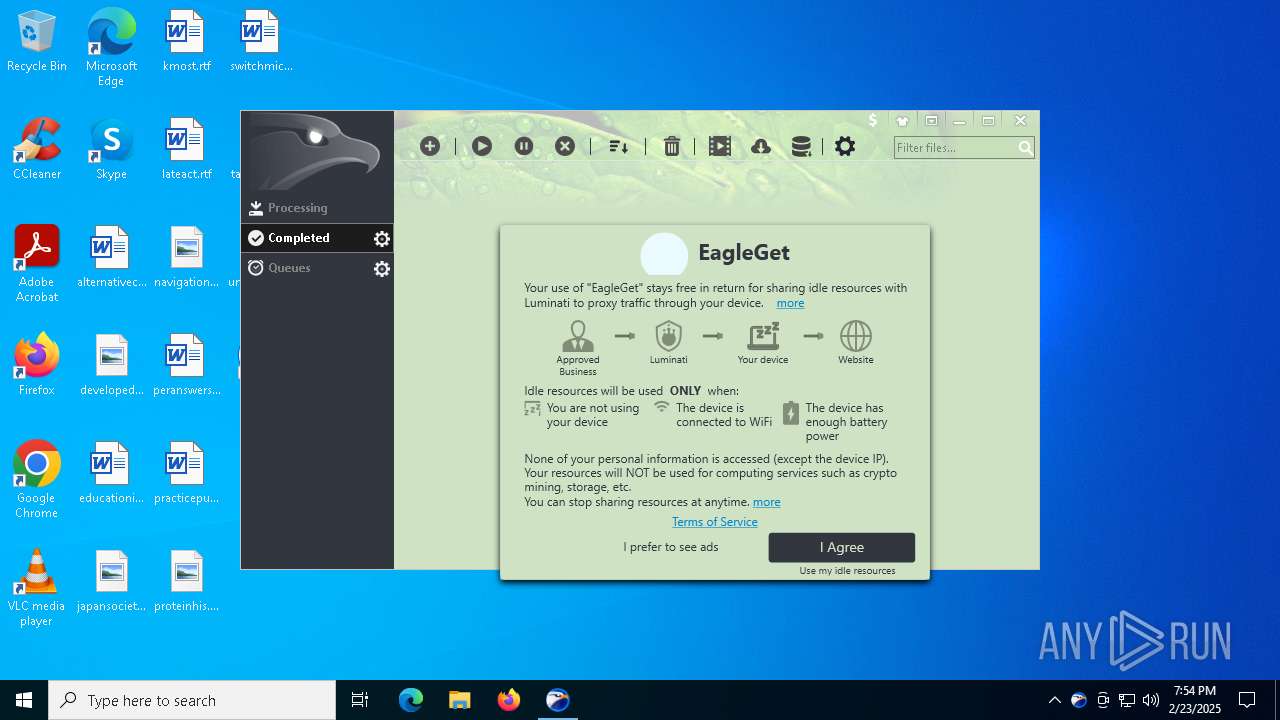Open VLC media player shortcut
The width and height of the screenshot is (1280, 720).
(x=37, y=588)
